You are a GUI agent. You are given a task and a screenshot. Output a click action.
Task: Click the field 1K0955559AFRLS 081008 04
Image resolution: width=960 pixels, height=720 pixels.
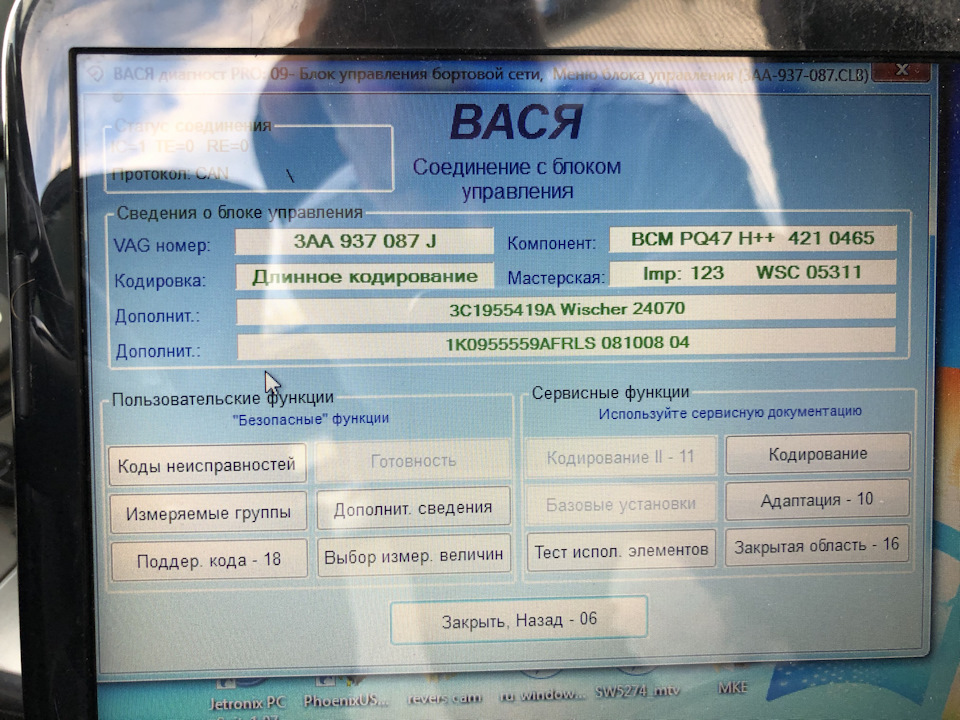(x=566, y=343)
